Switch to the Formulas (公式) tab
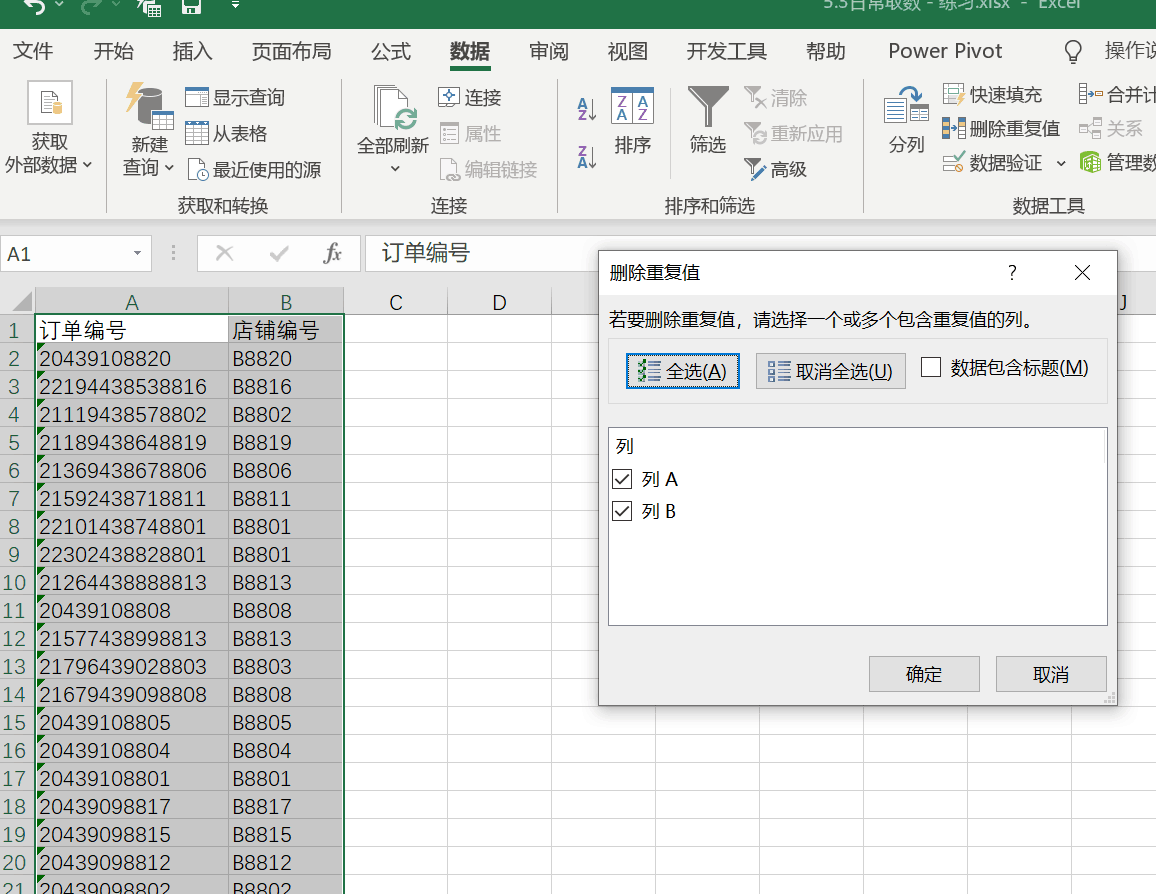1156x894 pixels. [391, 51]
